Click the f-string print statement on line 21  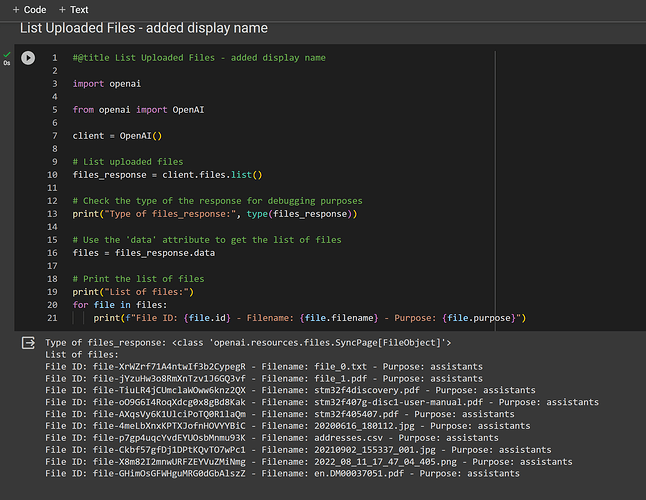point(310,318)
